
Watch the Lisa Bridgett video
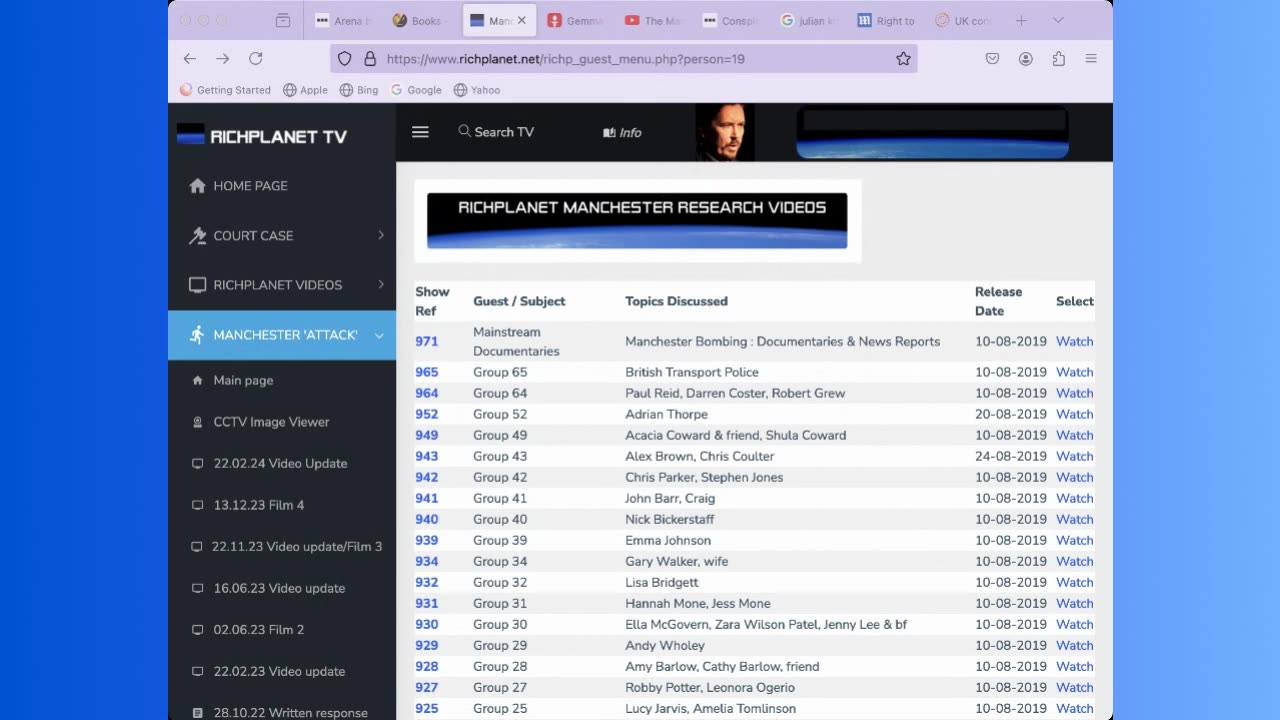1074,582
